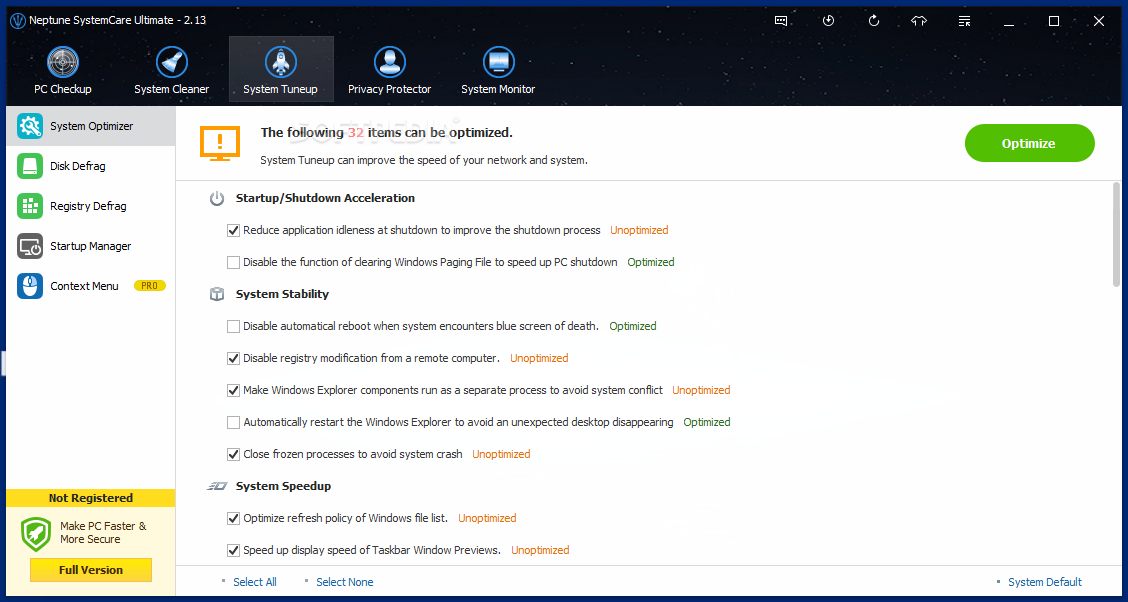The height and width of the screenshot is (602, 1128).
Task: Click the Select All link
Action: point(255,582)
